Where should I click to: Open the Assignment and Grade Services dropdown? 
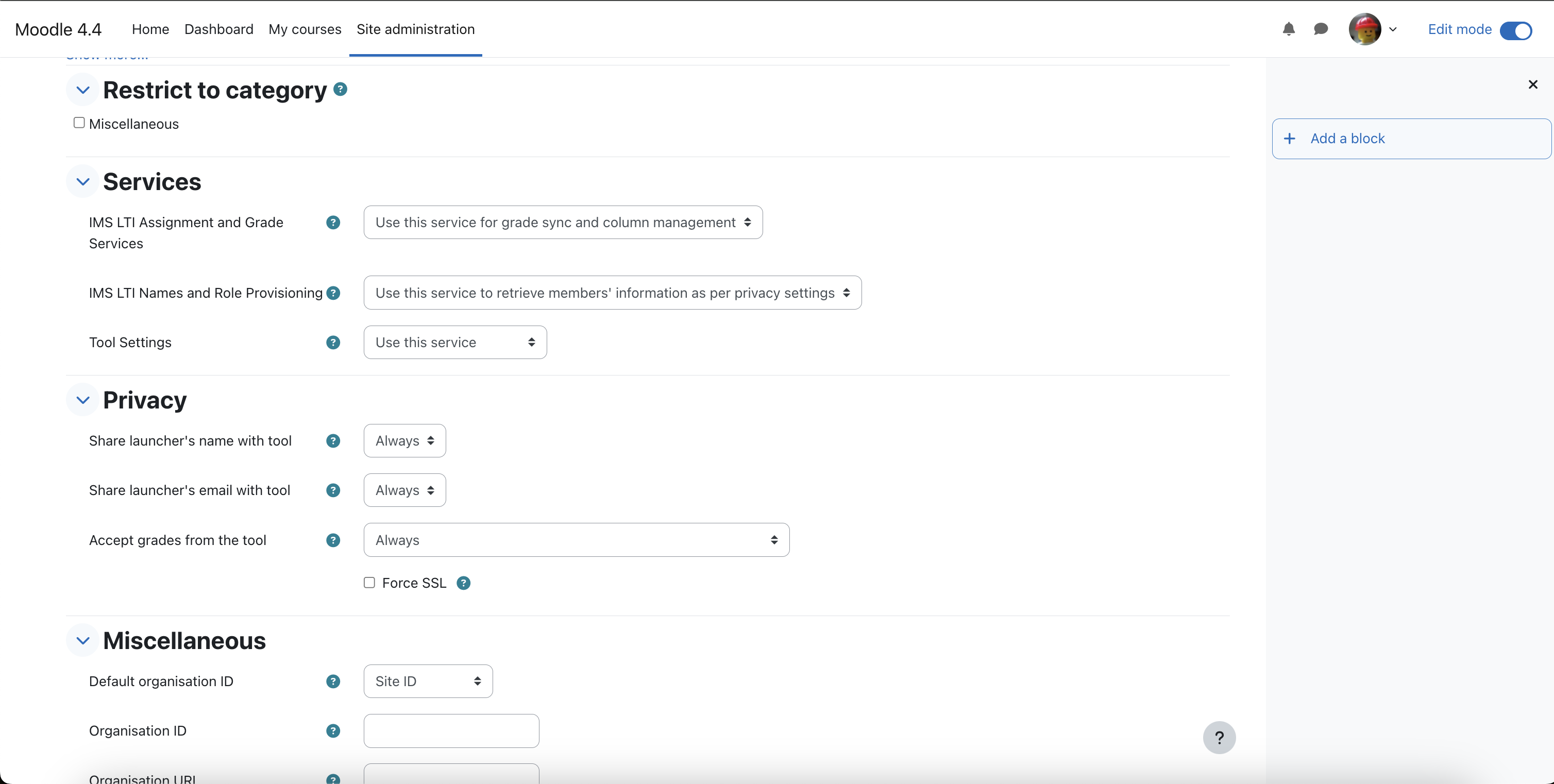tap(563, 223)
